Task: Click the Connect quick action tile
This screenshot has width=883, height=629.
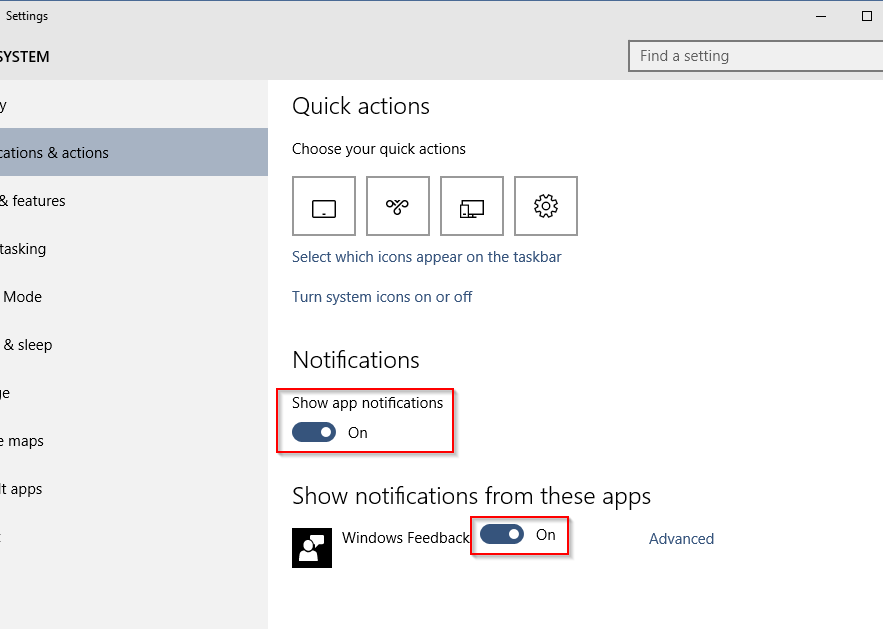Action: 471,206
